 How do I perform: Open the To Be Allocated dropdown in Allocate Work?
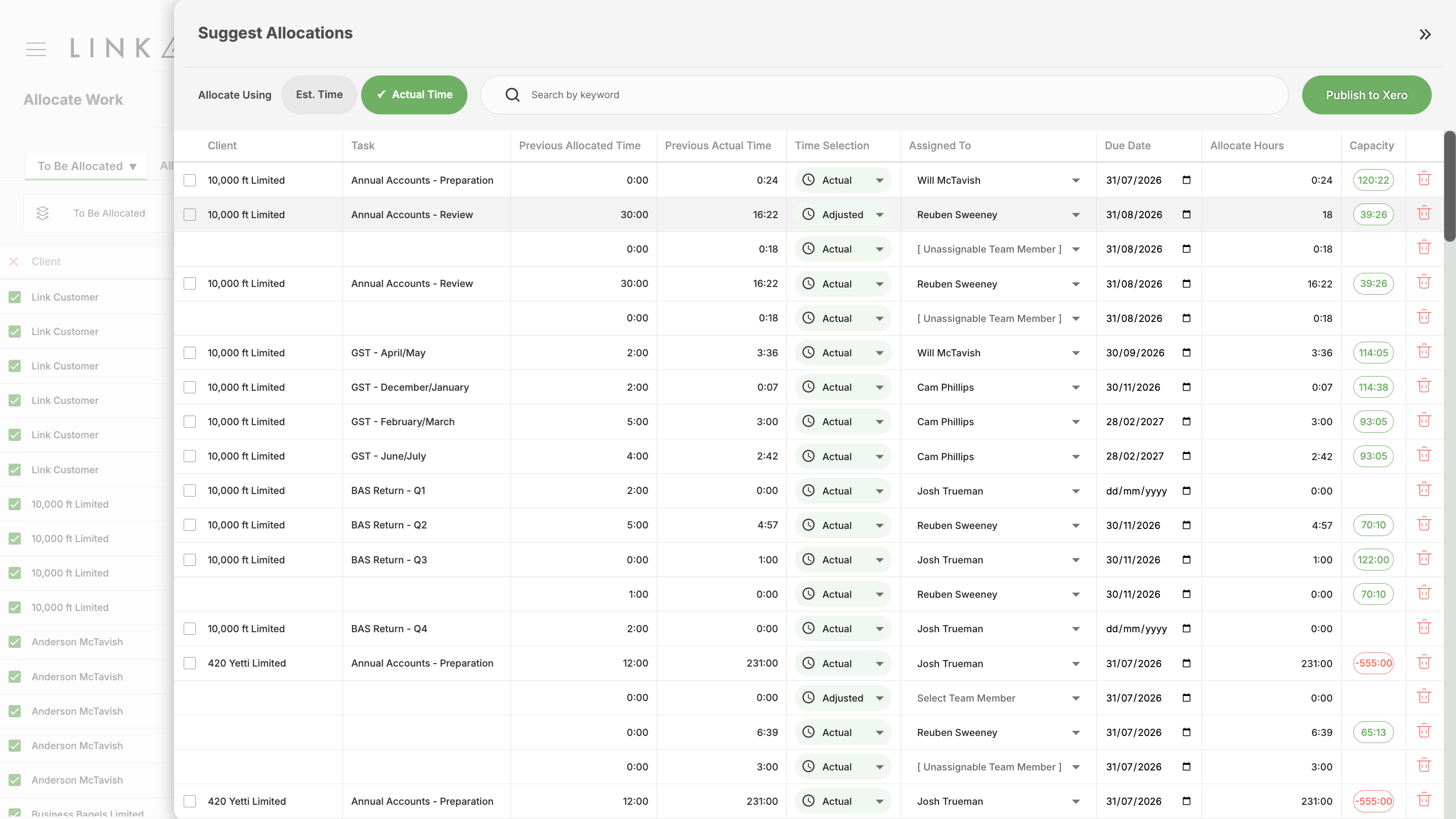87,166
